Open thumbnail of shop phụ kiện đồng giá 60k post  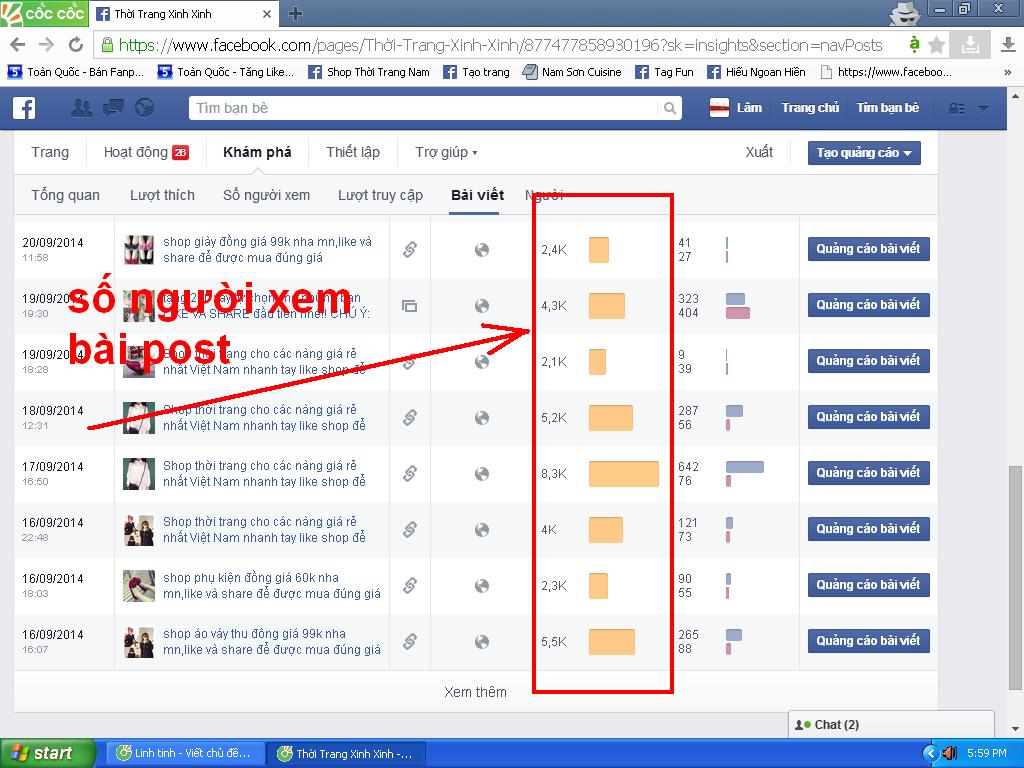pos(139,586)
